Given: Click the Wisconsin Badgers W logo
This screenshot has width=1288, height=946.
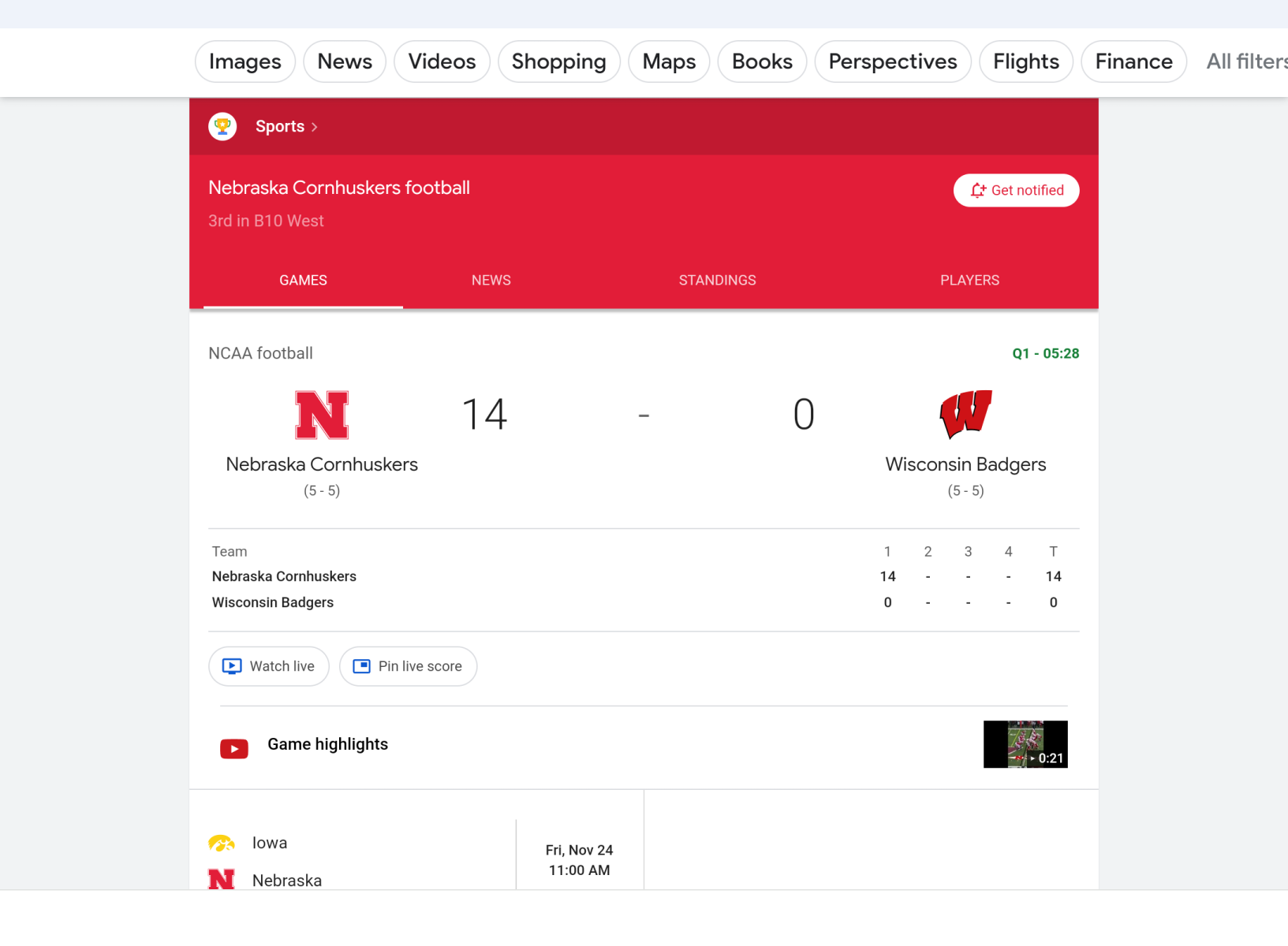Looking at the screenshot, I should 965,414.
